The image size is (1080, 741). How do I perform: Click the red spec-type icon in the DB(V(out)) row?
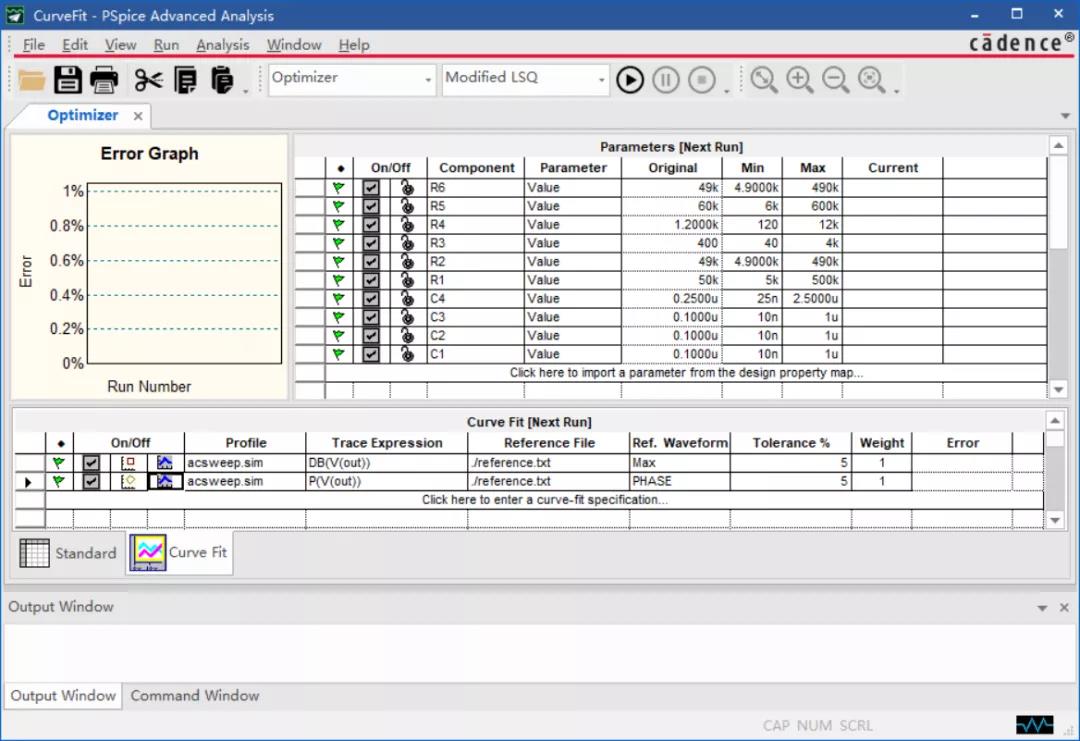point(128,463)
